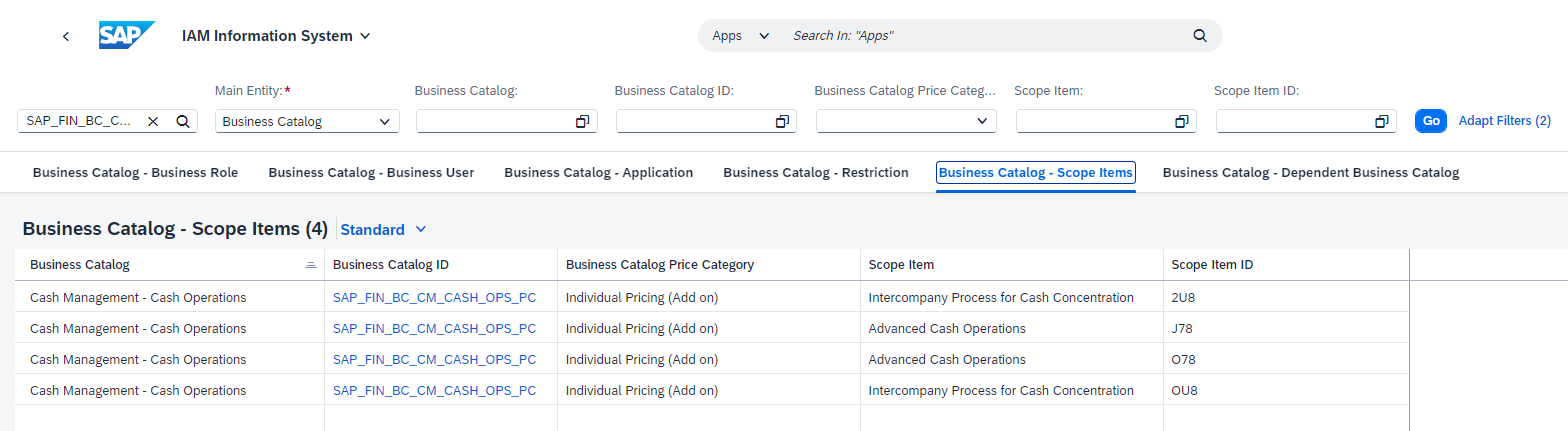1568x431 pixels.
Task: Clear the SAP_FIN_BC_C... search text
Action: click(153, 121)
